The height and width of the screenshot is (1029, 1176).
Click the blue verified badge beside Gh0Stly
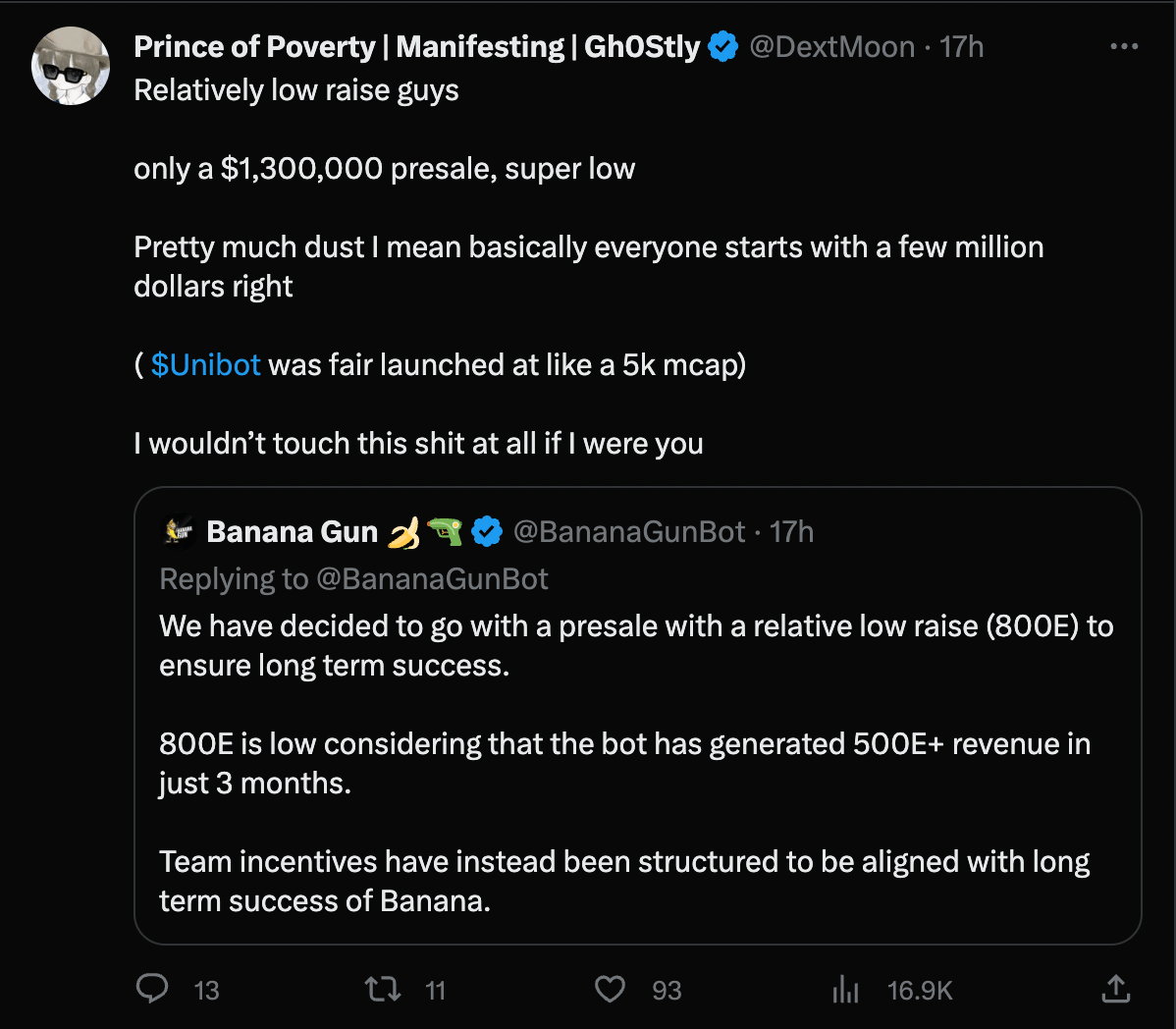click(x=723, y=47)
